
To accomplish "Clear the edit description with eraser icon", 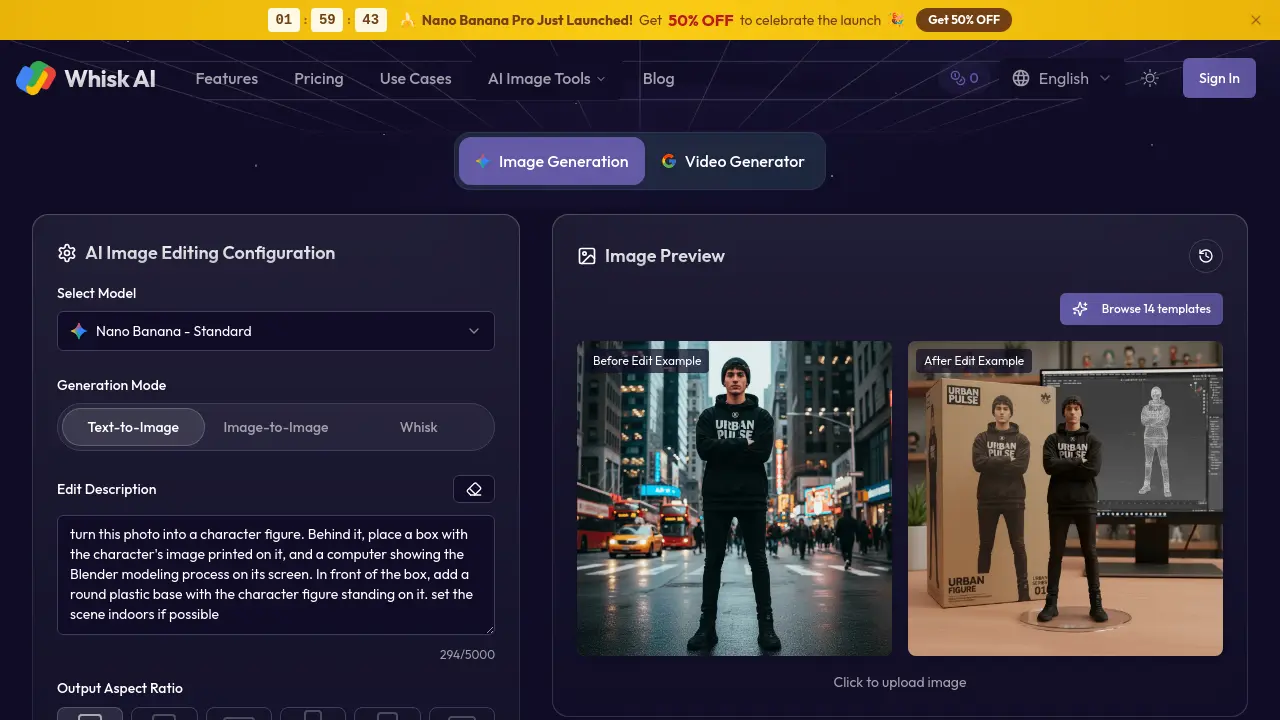I will [474, 489].
